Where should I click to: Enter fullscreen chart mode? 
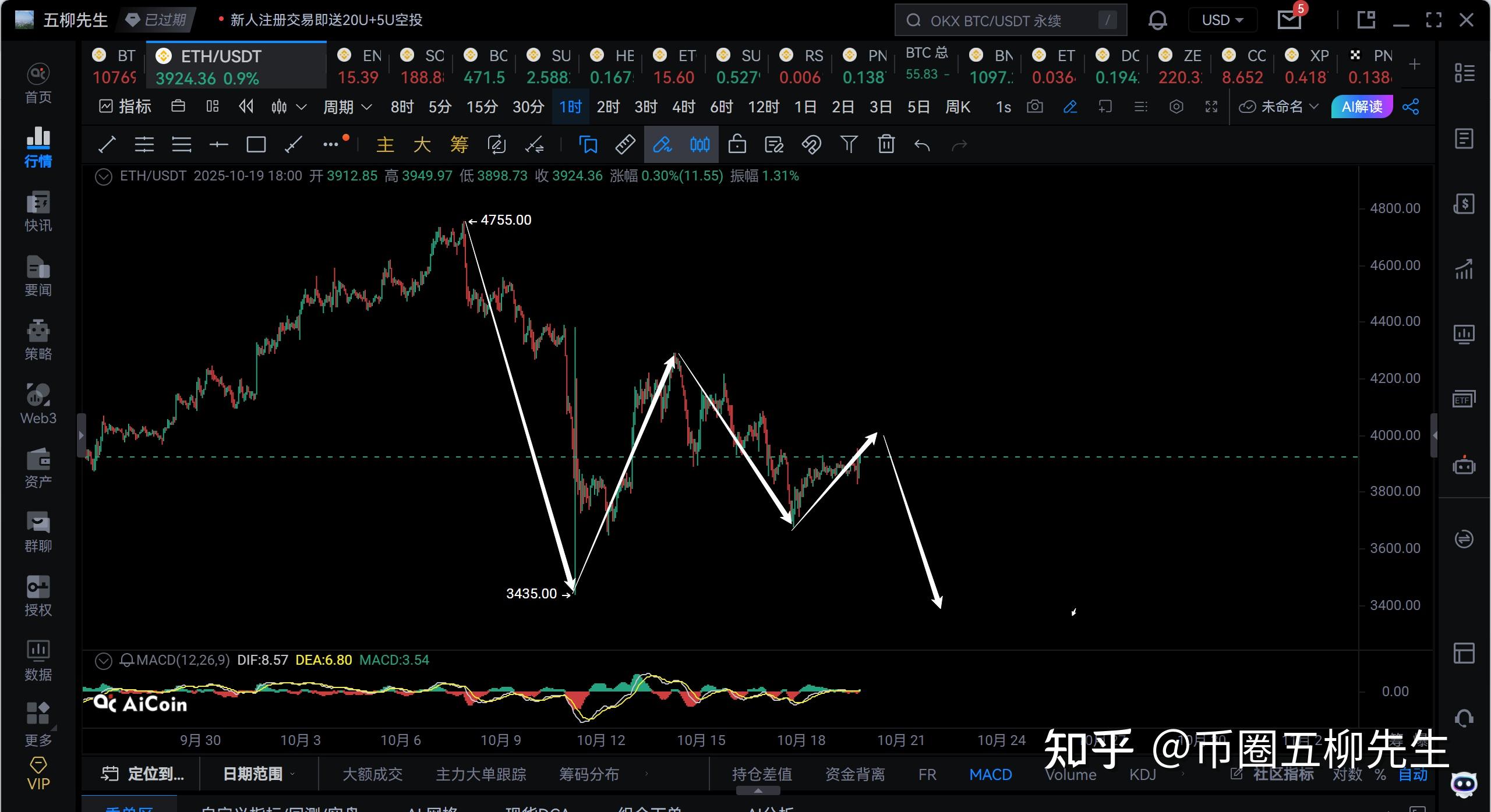tap(1211, 107)
